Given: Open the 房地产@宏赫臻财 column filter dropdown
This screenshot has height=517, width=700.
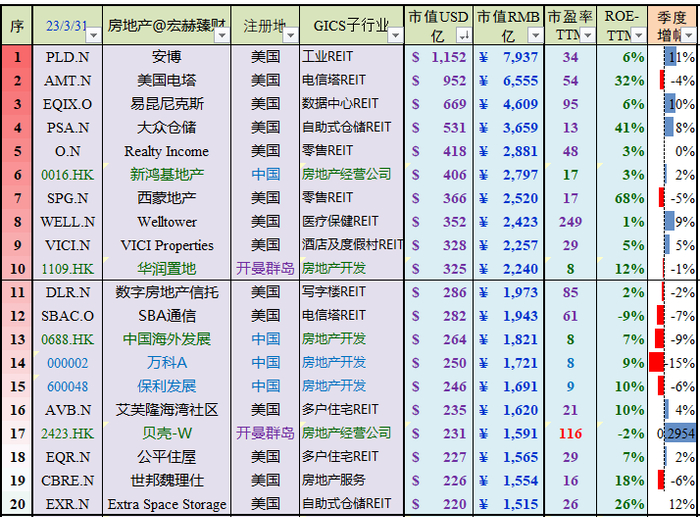Looking at the screenshot, I should [x=222, y=34].
